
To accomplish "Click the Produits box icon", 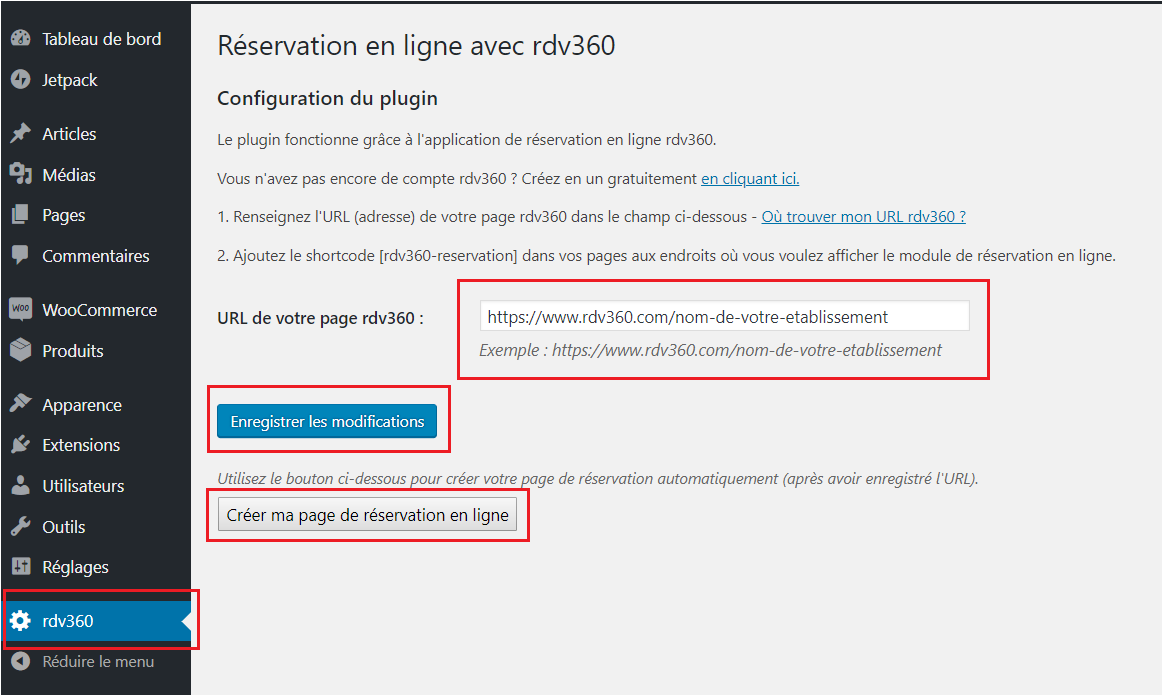I will point(21,350).
